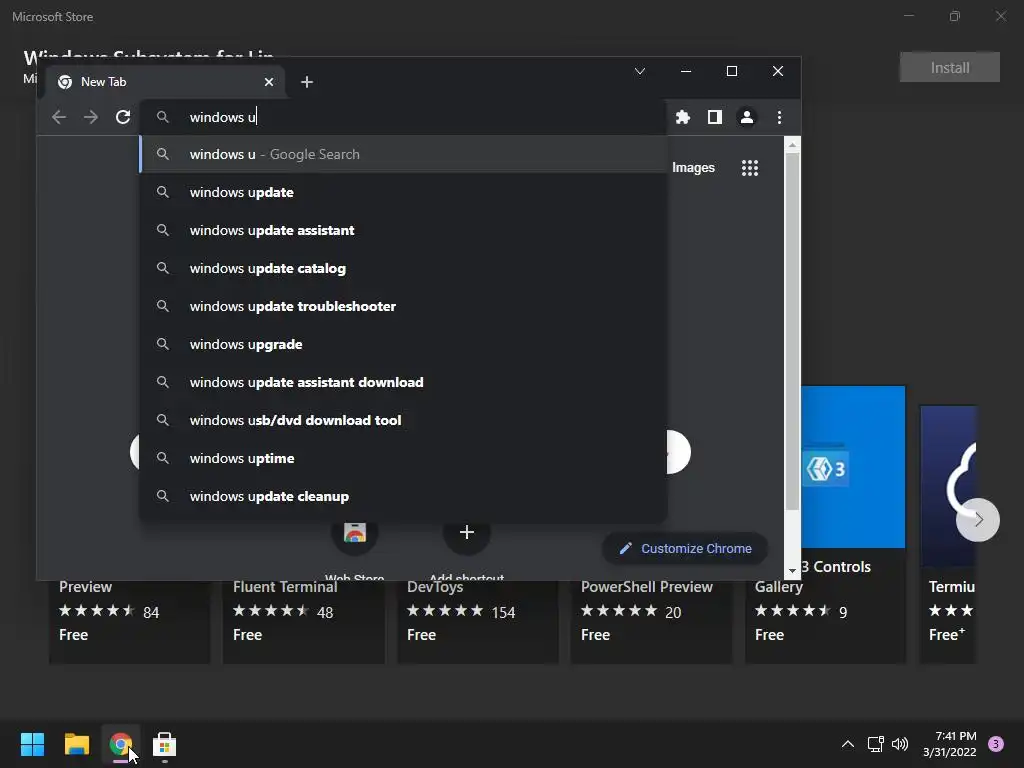This screenshot has height=768, width=1024.
Task: Click Customize Chrome button
Action: pyautogui.click(x=684, y=549)
